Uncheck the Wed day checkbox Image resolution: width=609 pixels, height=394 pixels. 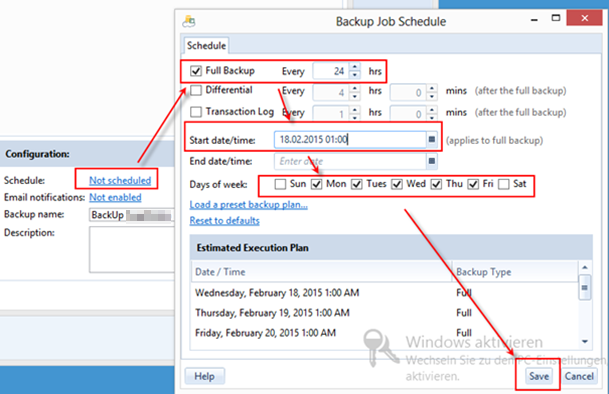397,184
